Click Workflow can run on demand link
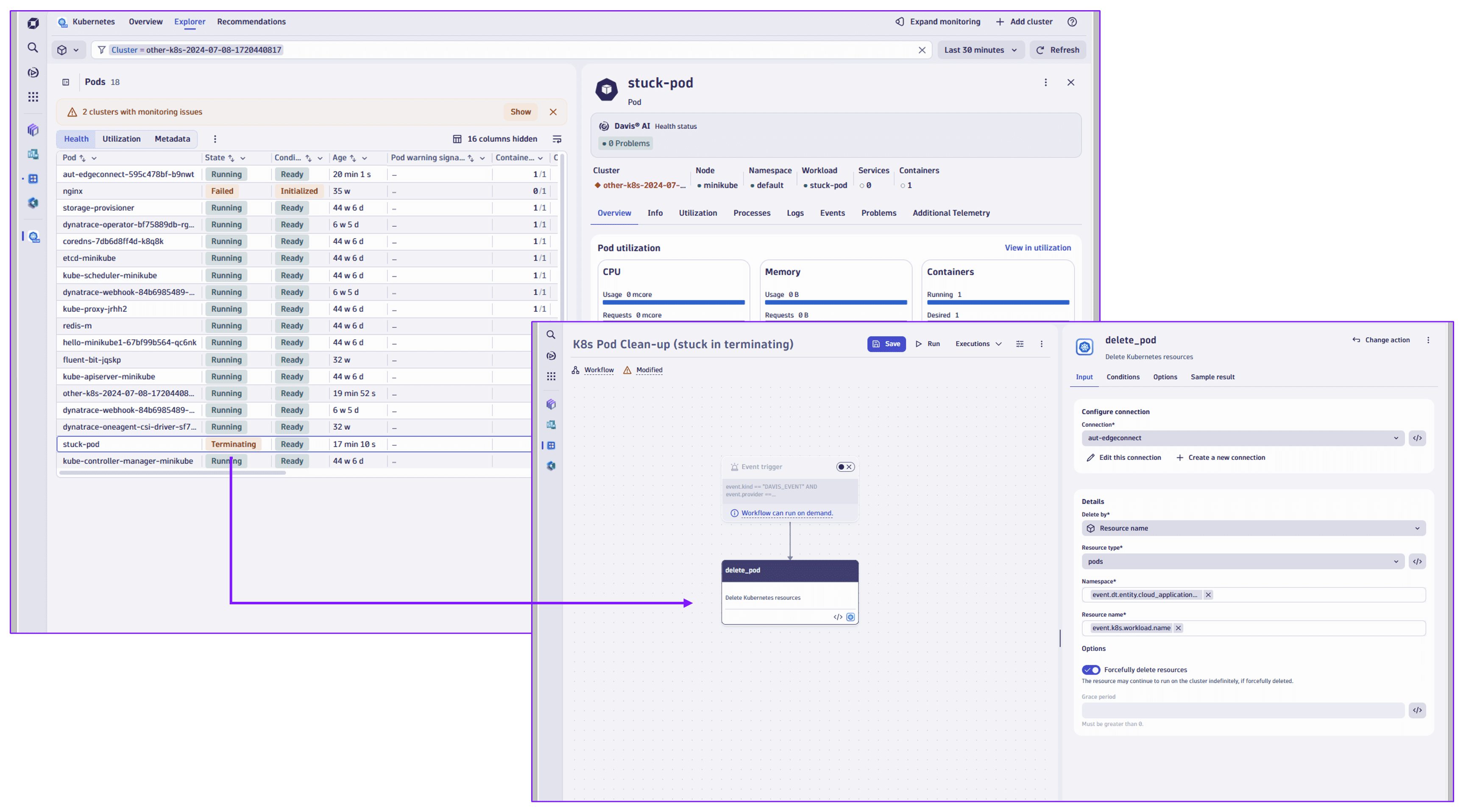Image resolution: width=1466 pixels, height=812 pixels. (x=786, y=513)
